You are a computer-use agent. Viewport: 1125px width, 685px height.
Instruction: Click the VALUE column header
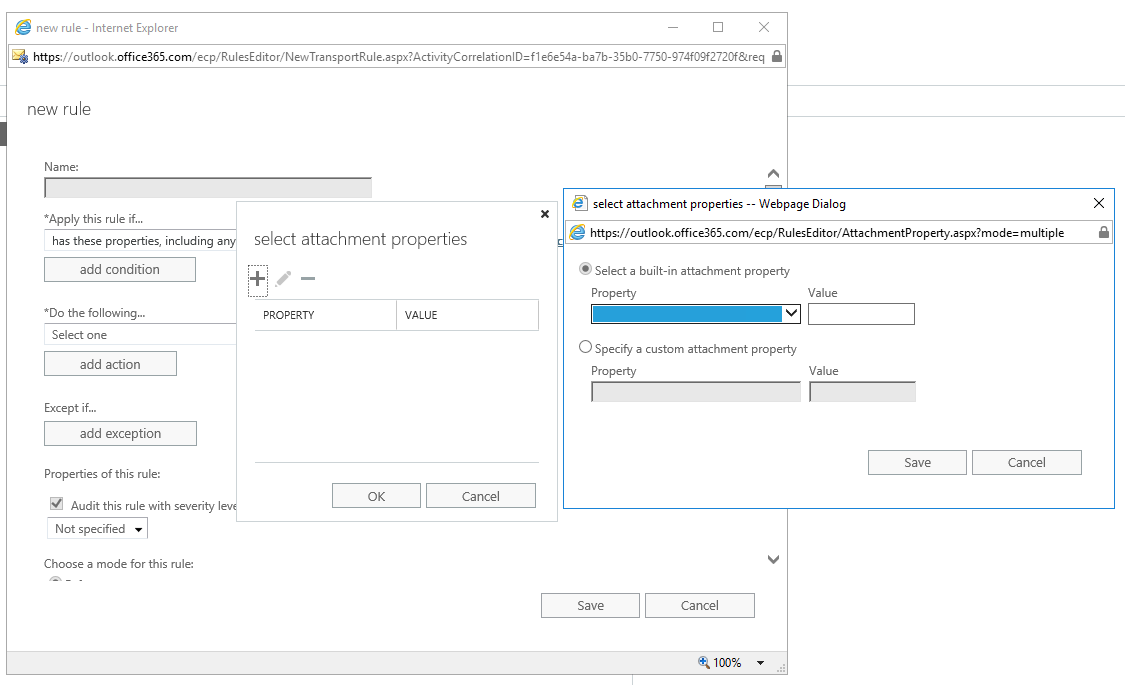point(467,315)
